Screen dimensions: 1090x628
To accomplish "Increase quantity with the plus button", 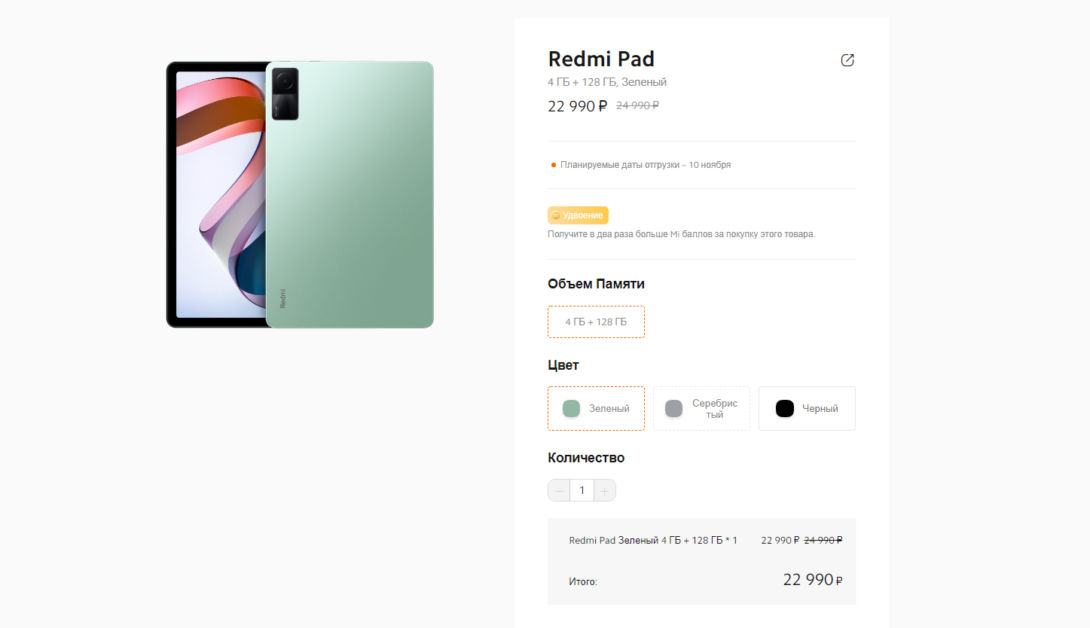I will (x=604, y=490).
